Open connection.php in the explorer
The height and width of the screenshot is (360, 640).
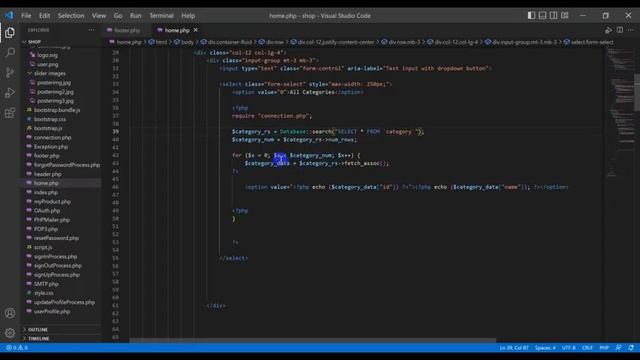pyautogui.click(x=52, y=138)
